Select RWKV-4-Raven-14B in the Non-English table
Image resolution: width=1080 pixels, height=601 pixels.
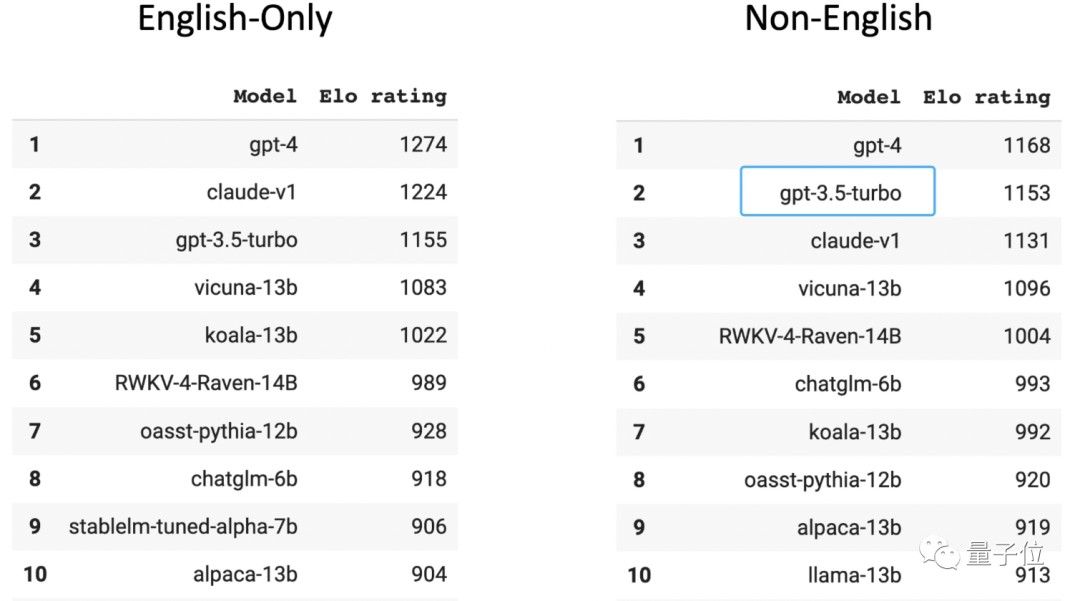810,336
